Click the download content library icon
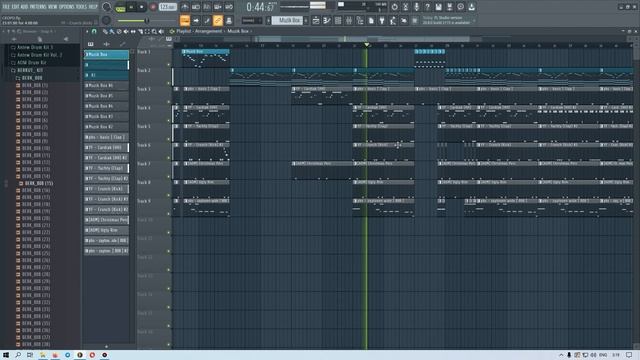 pyautogui.click(x=471, y=7)
